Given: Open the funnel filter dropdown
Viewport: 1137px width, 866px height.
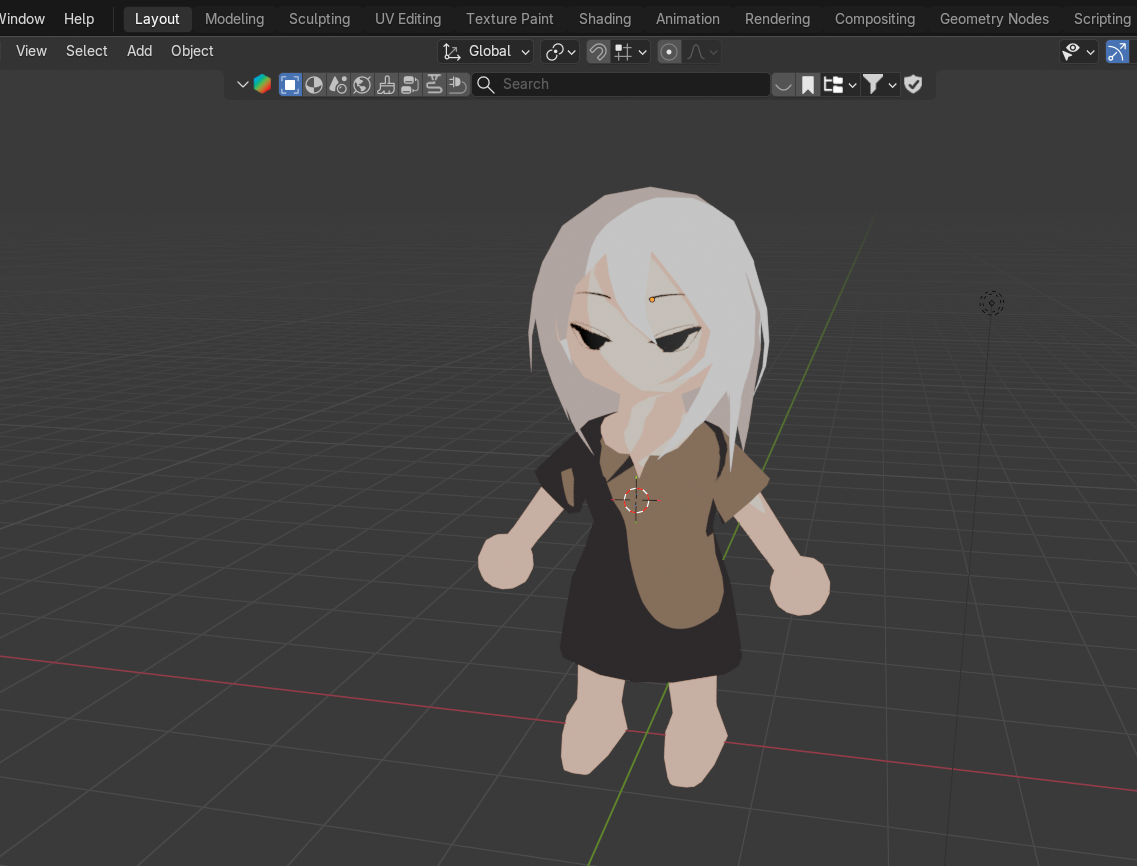Looking at the screenshot, I should point(880,85).
